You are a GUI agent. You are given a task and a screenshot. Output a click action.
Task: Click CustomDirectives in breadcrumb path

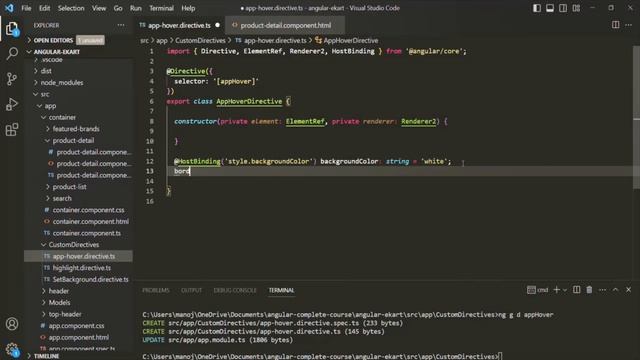[x=200, y=40]
